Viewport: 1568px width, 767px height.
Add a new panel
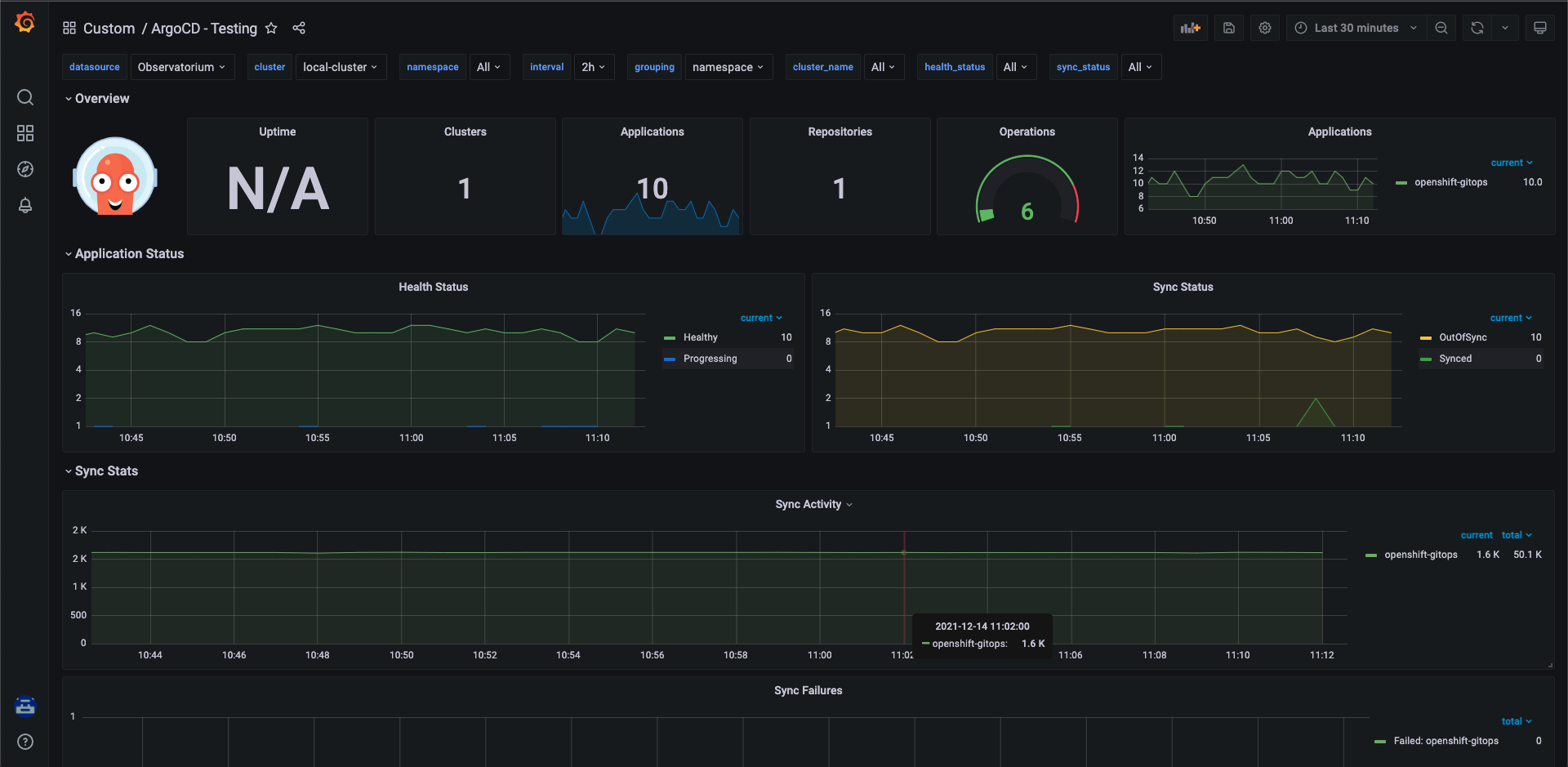(1191, 28)
